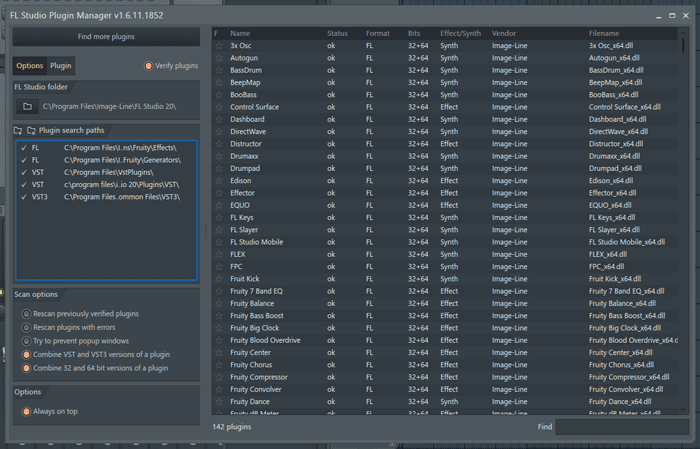Enable Rescan plugins with errors
The width and height of the screenshot is (700, 449).
point(26,327)
